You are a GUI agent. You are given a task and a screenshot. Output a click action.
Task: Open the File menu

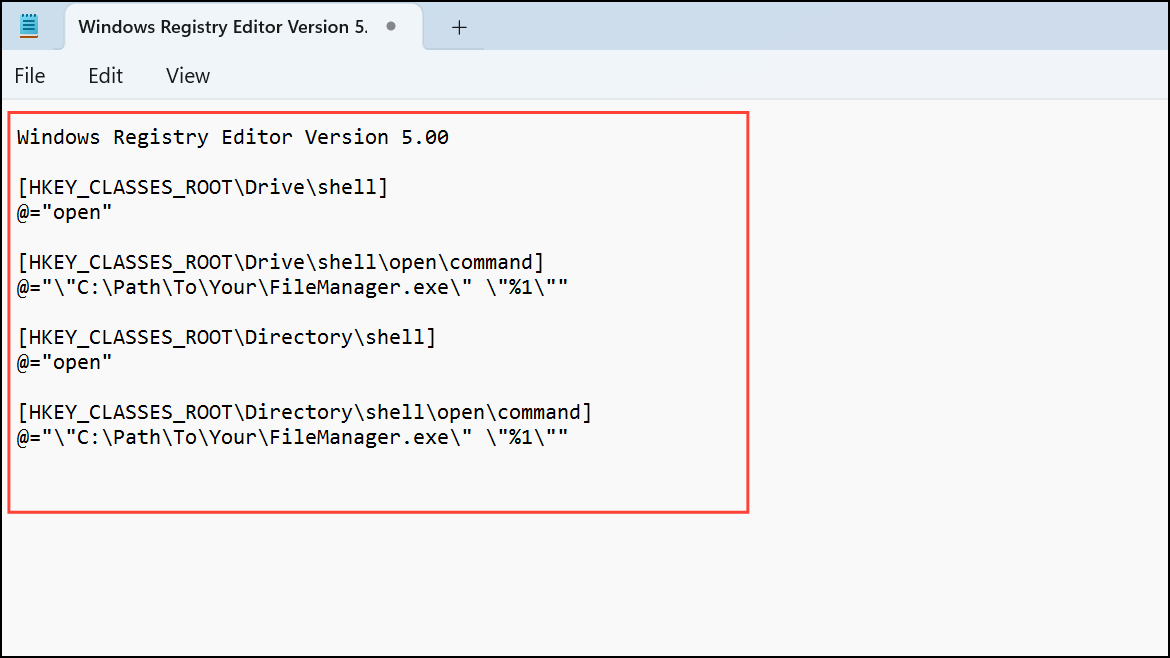(x=30, y=75)
